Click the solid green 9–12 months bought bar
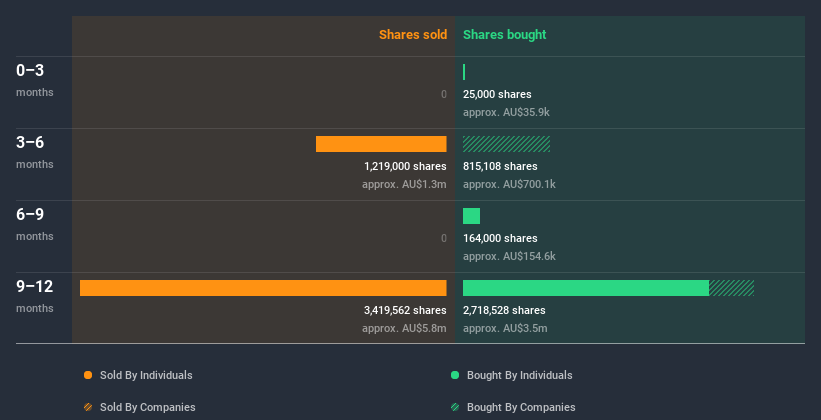Image resolution: width=821 pixels, height=420 pixels. pos(586,288)
